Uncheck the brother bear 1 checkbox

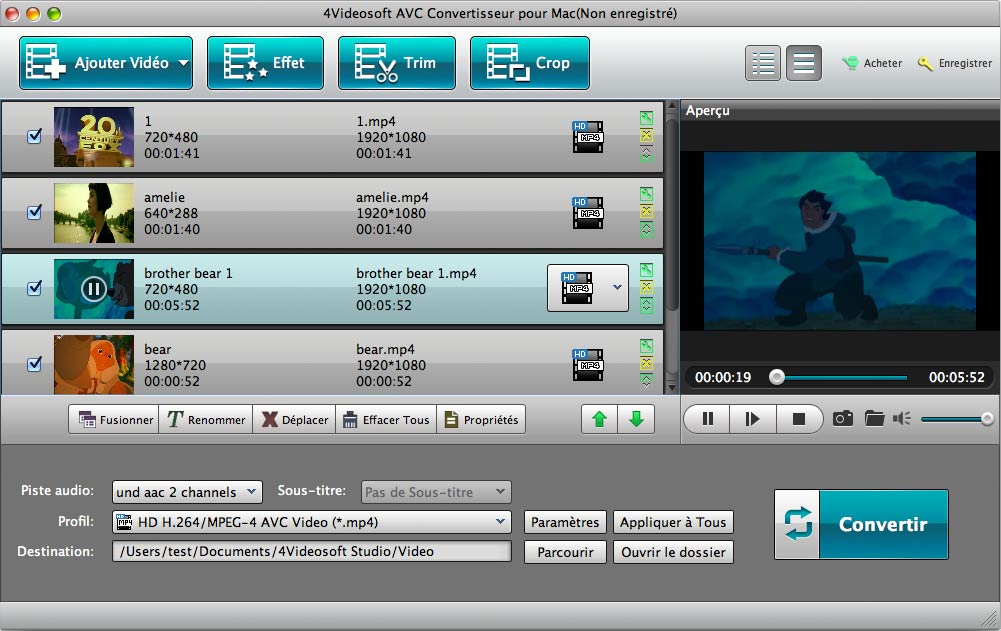(34, 288)
